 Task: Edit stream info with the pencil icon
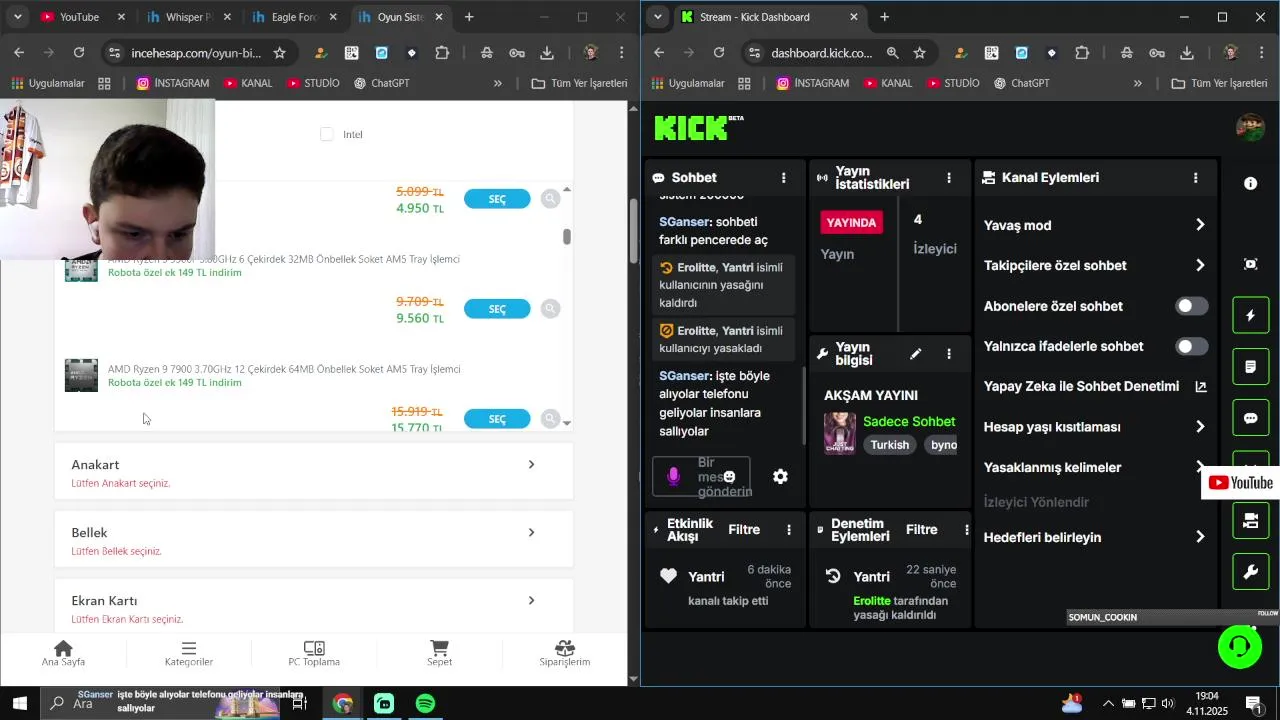(915, 354)
